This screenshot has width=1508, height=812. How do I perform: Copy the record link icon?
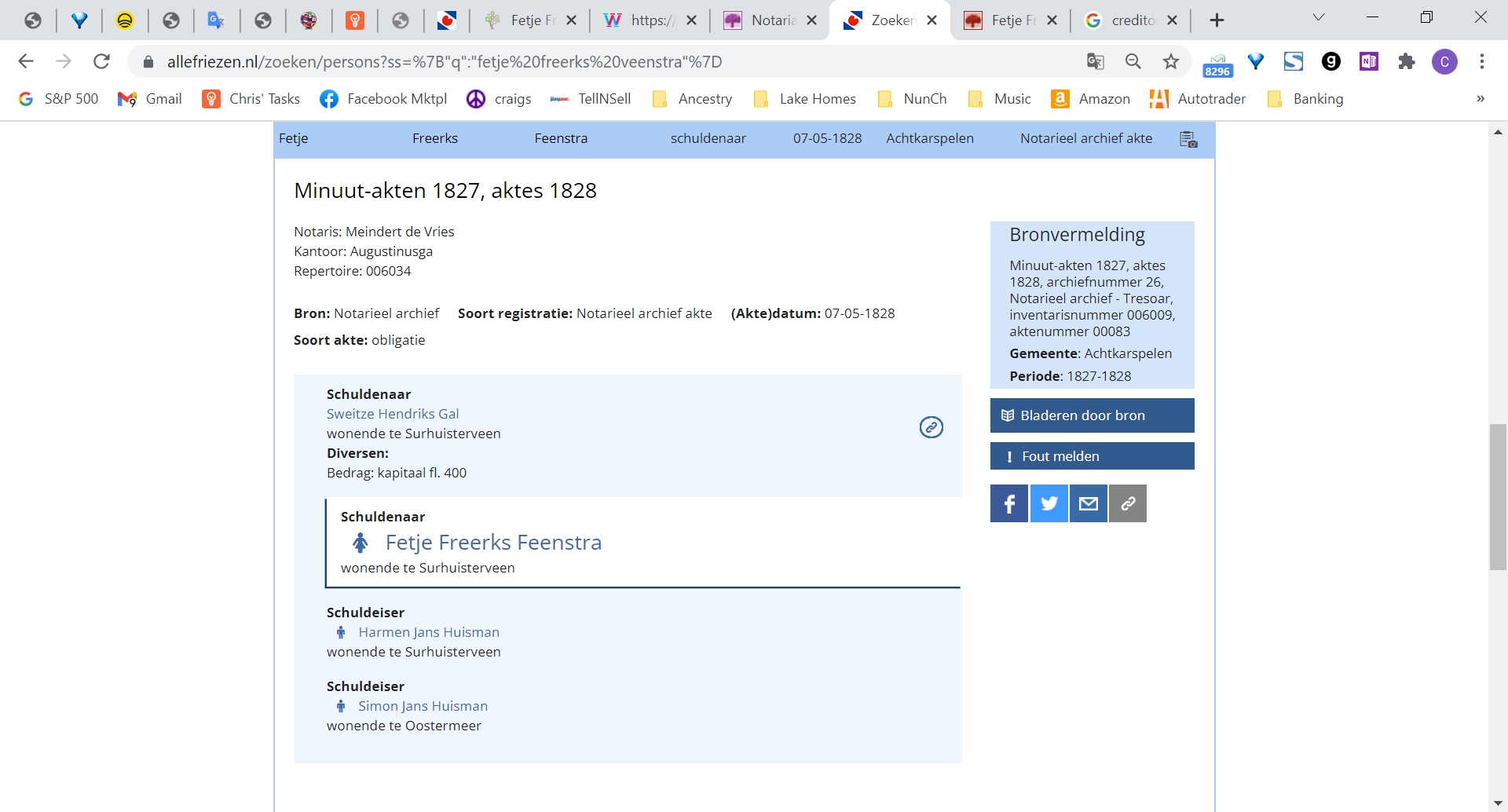click(1127, 503)
